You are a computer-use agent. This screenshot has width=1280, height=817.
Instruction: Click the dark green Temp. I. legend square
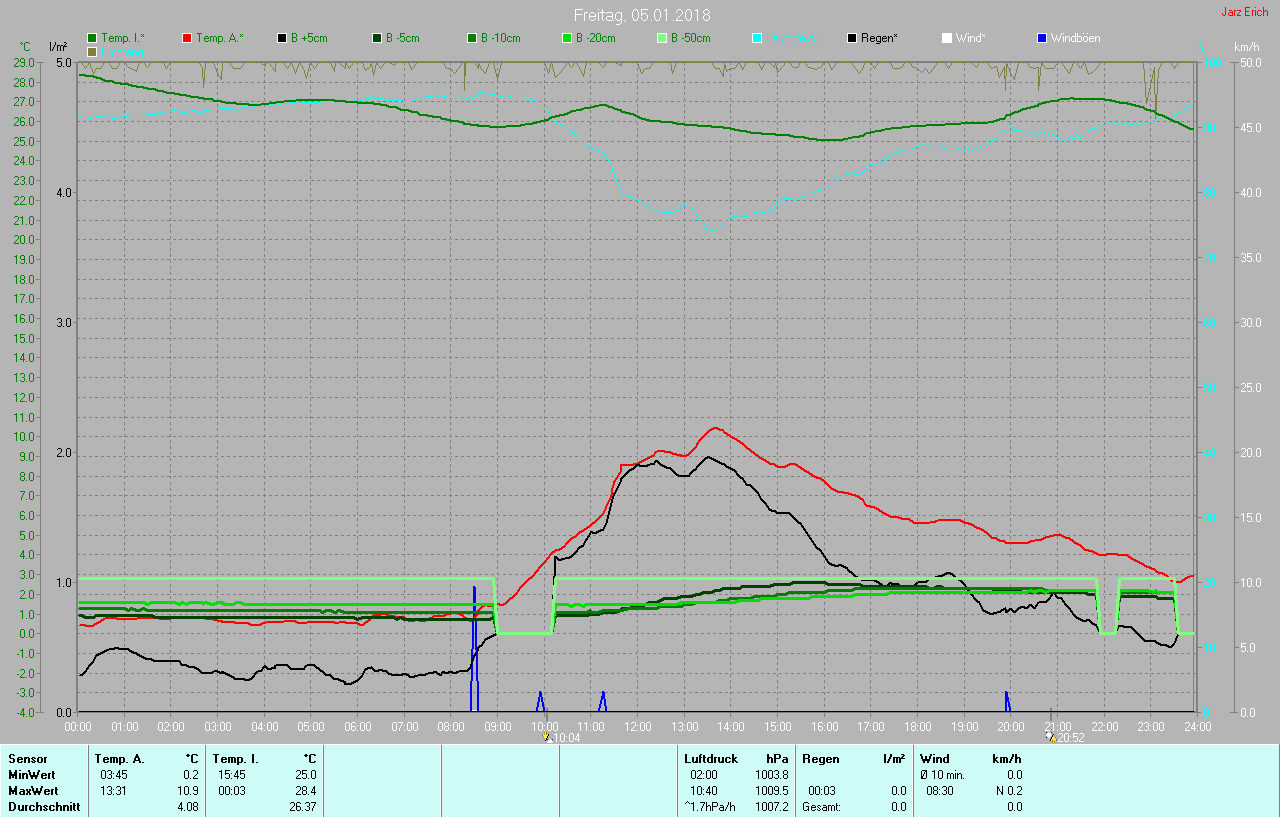(92, 38)
